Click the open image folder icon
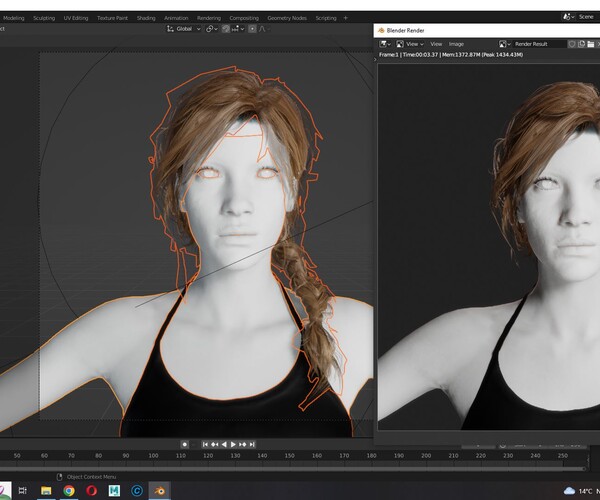This screenshot has width=600, height=500. [591, 44]
